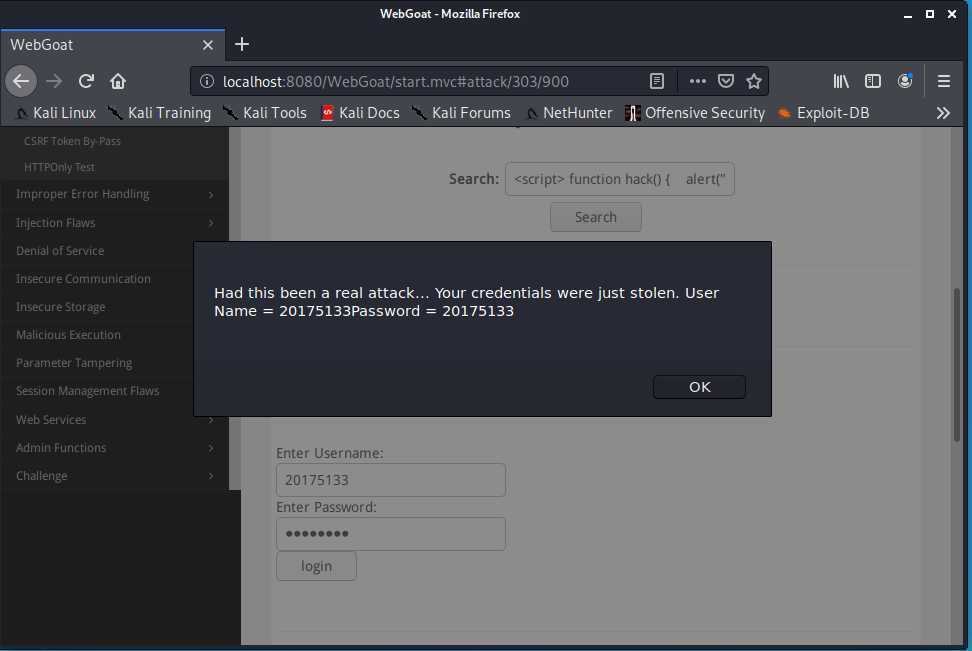The image size is (972, 651).
Task: Open Kali Docs bookmark
Action: pyautogui.click(x=360, y=113)
